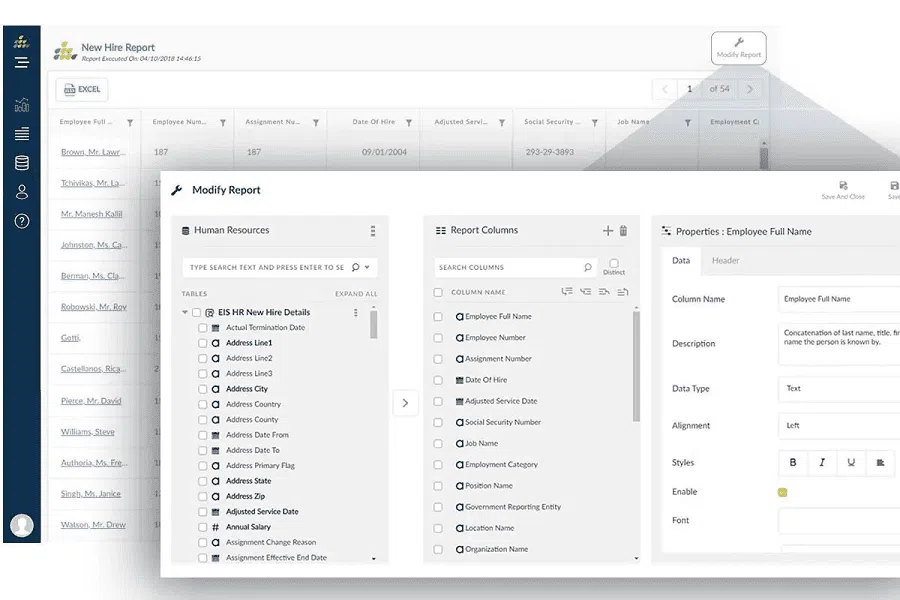
Task: Open the search options dropdown arrow
Action: tap(367, 267)
